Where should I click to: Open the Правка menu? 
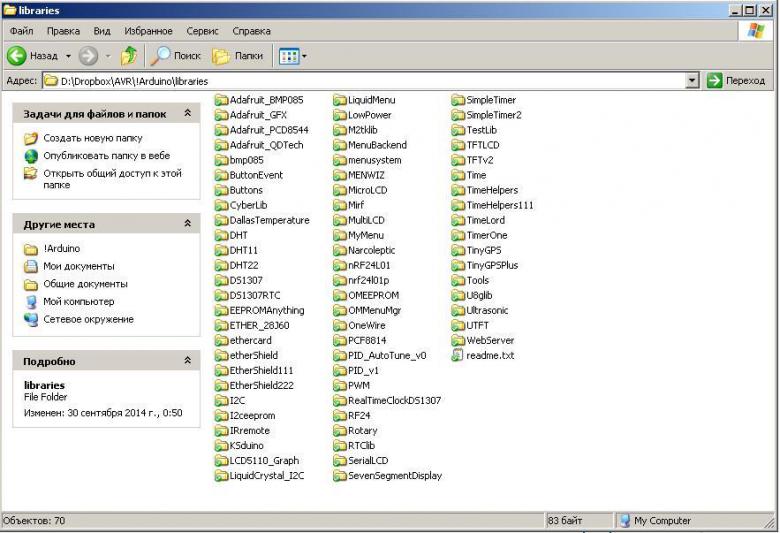pos(63,31)
